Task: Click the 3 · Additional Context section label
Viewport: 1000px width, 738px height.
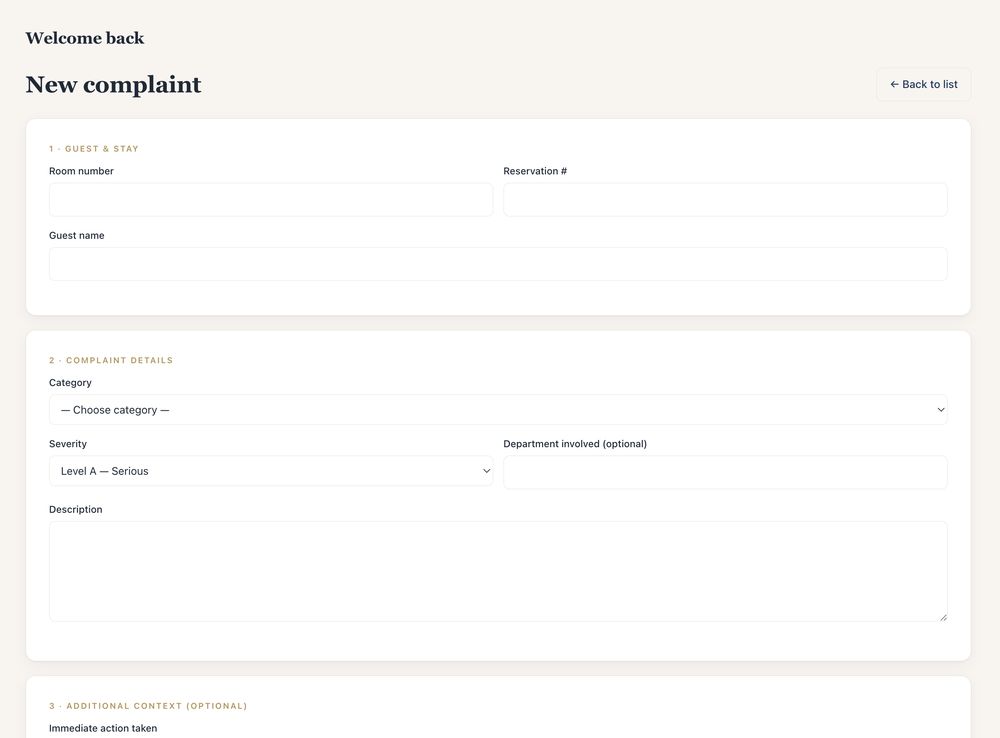Action: [148, 706]
